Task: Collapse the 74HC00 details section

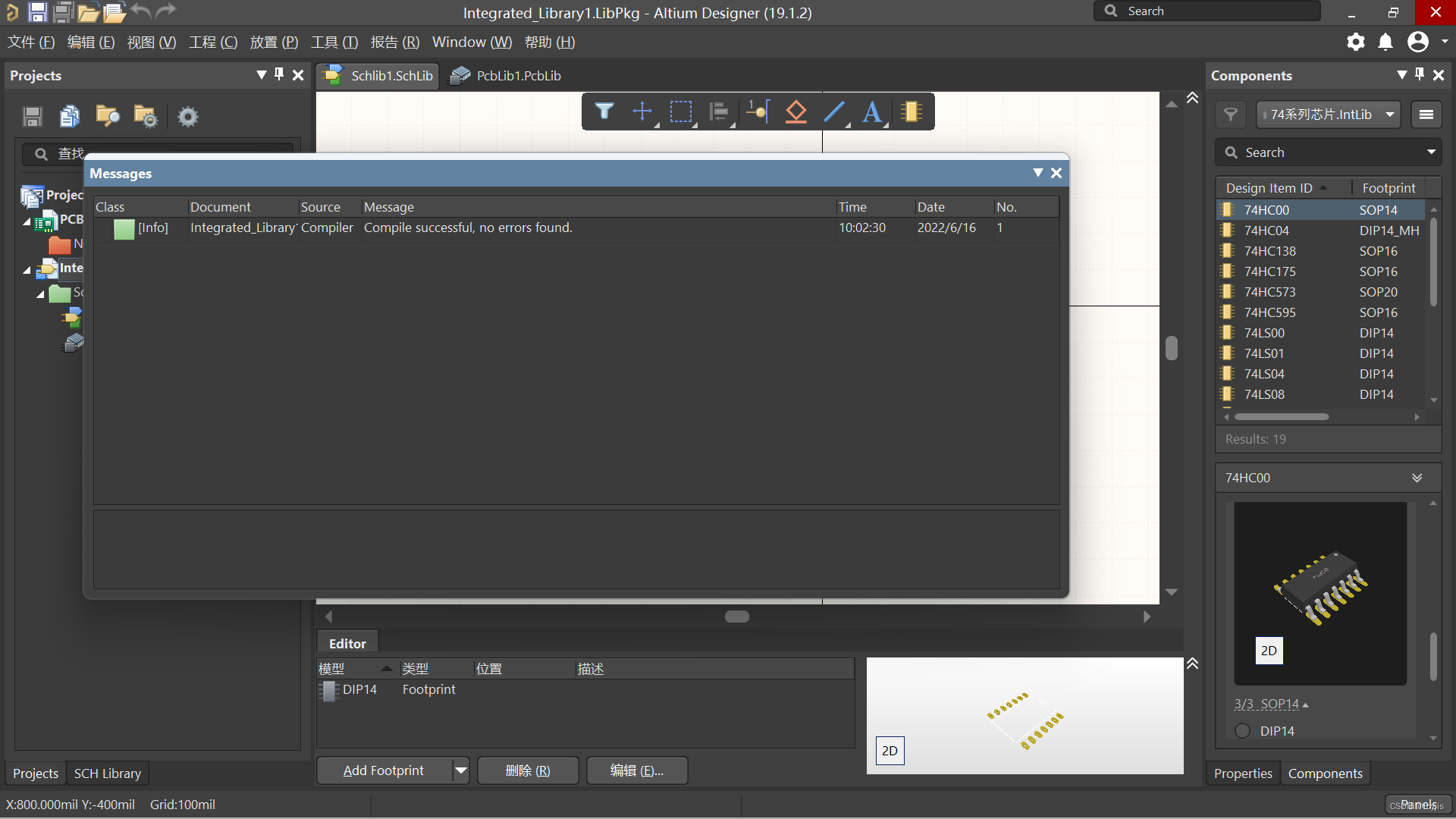Action: pyautogui.click(x=1417, y=478)
